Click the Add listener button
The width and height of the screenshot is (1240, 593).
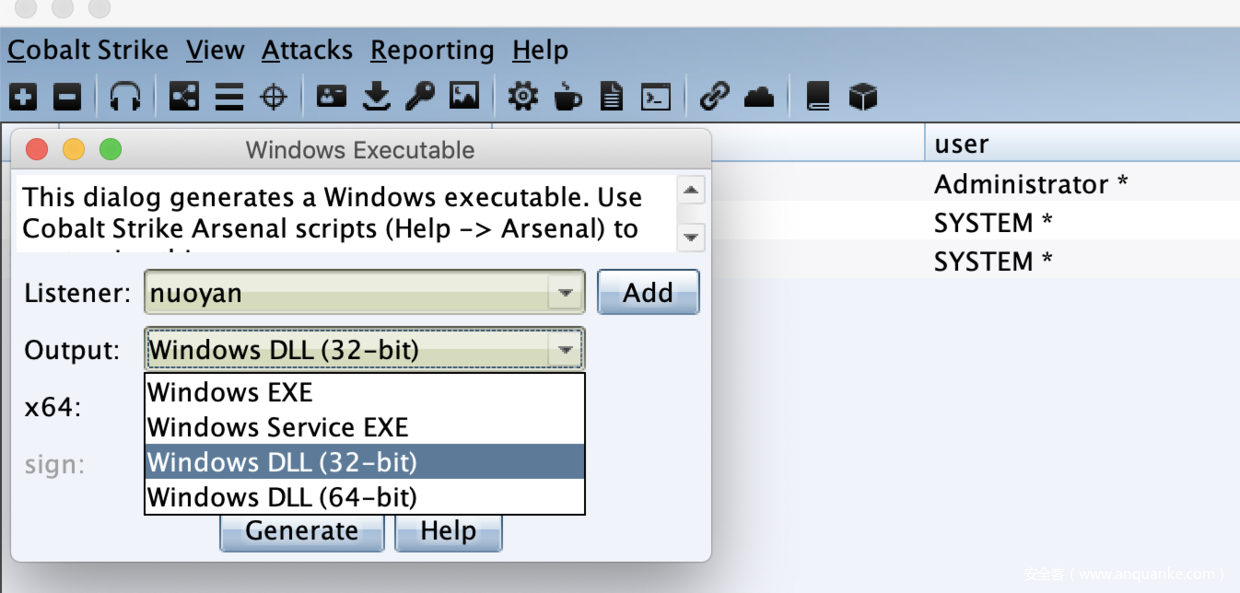(x=647, y=293)
